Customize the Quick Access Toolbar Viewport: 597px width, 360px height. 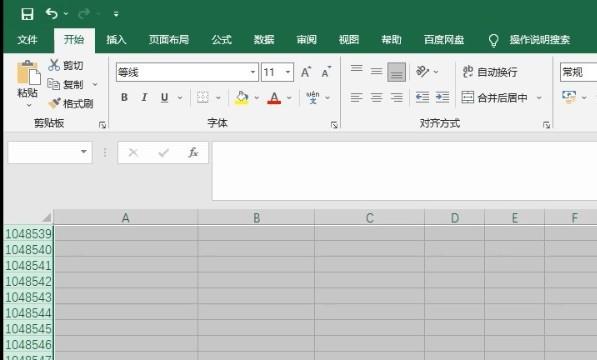[x=116, y=14]
